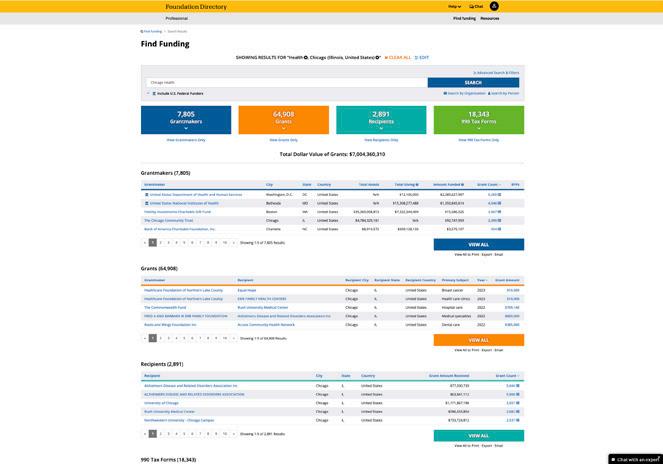
Task: Click View Grantmakers Only link
Action: pos(186,140)
